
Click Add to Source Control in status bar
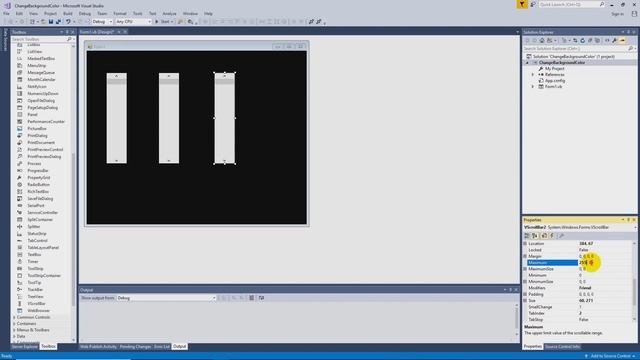coord(611,356)
